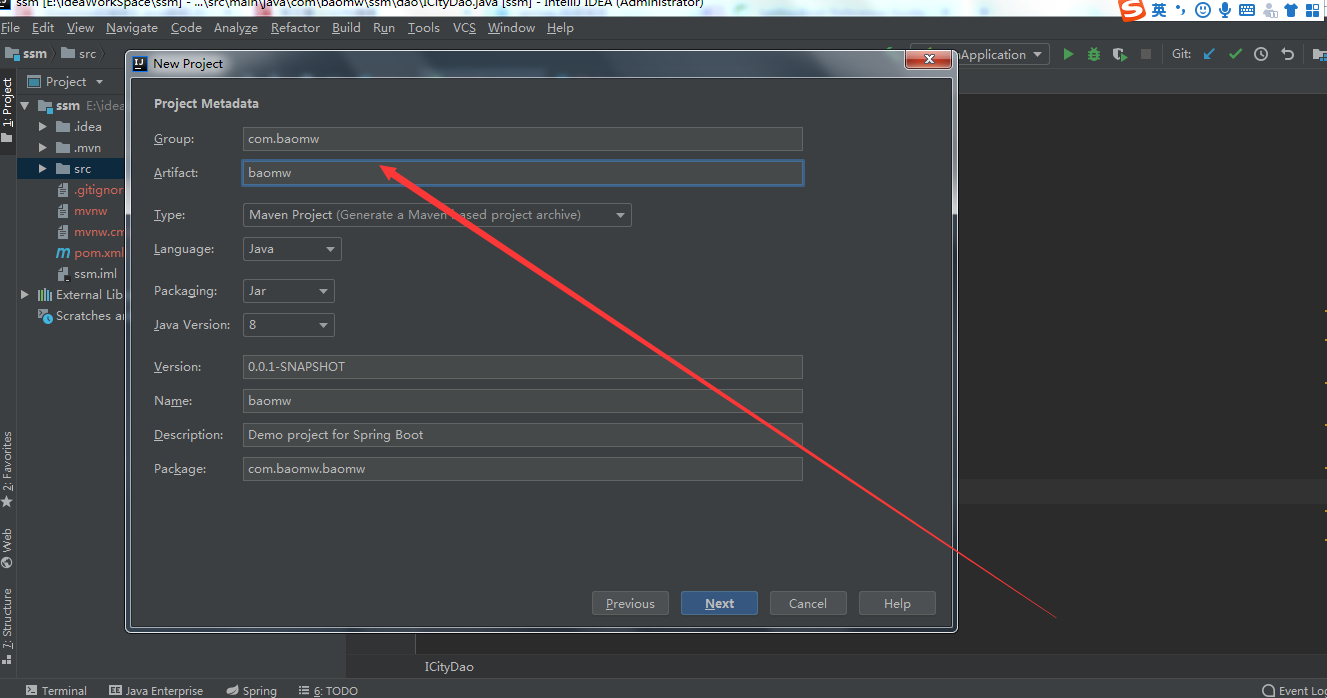Expand the External Libraries node
Viewport: 1327px width, 698px height.
(x=25, y=295)
